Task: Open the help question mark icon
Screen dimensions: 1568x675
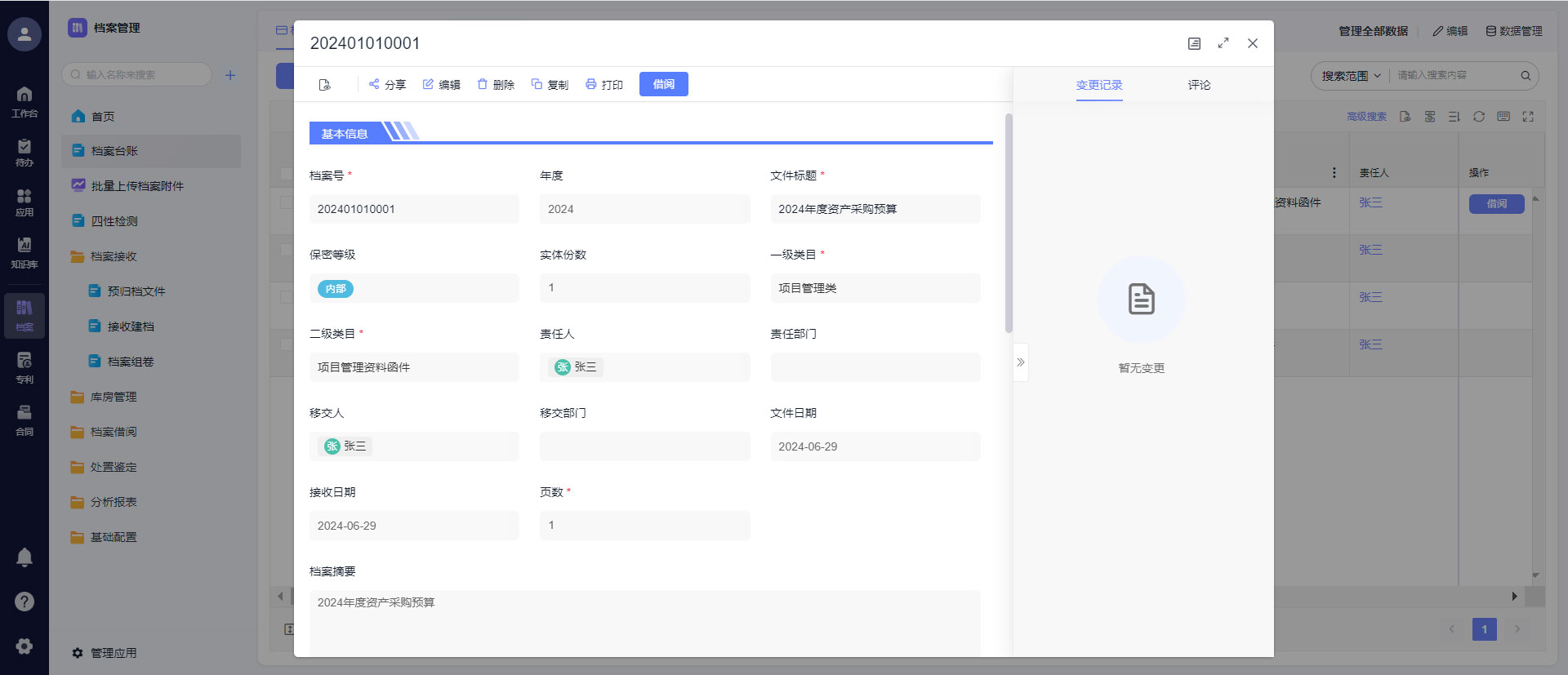Action: coord(24,602)
